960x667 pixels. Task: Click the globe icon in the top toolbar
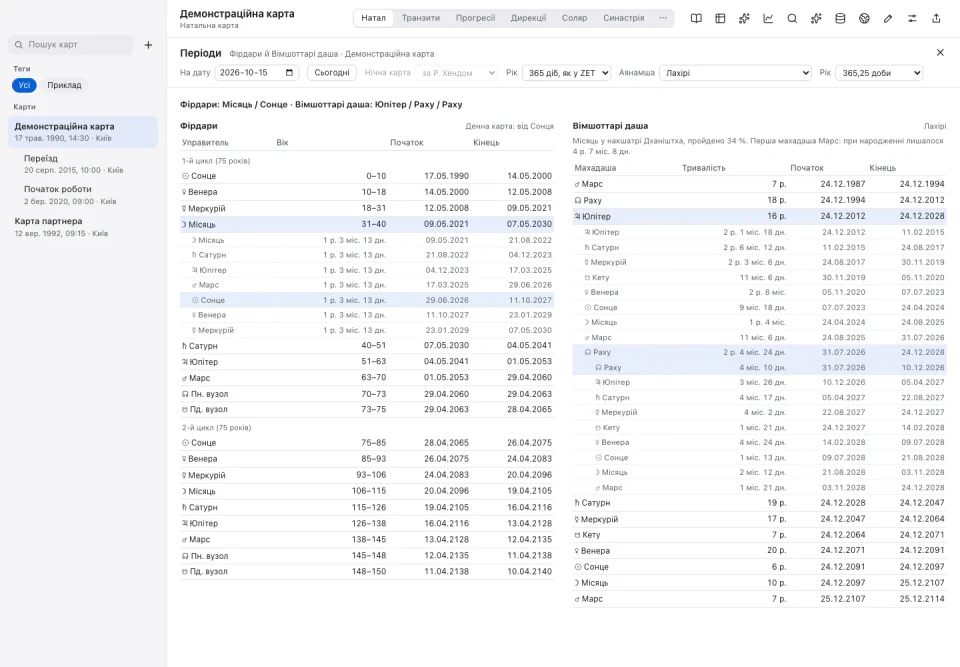[x=864, y=18]
